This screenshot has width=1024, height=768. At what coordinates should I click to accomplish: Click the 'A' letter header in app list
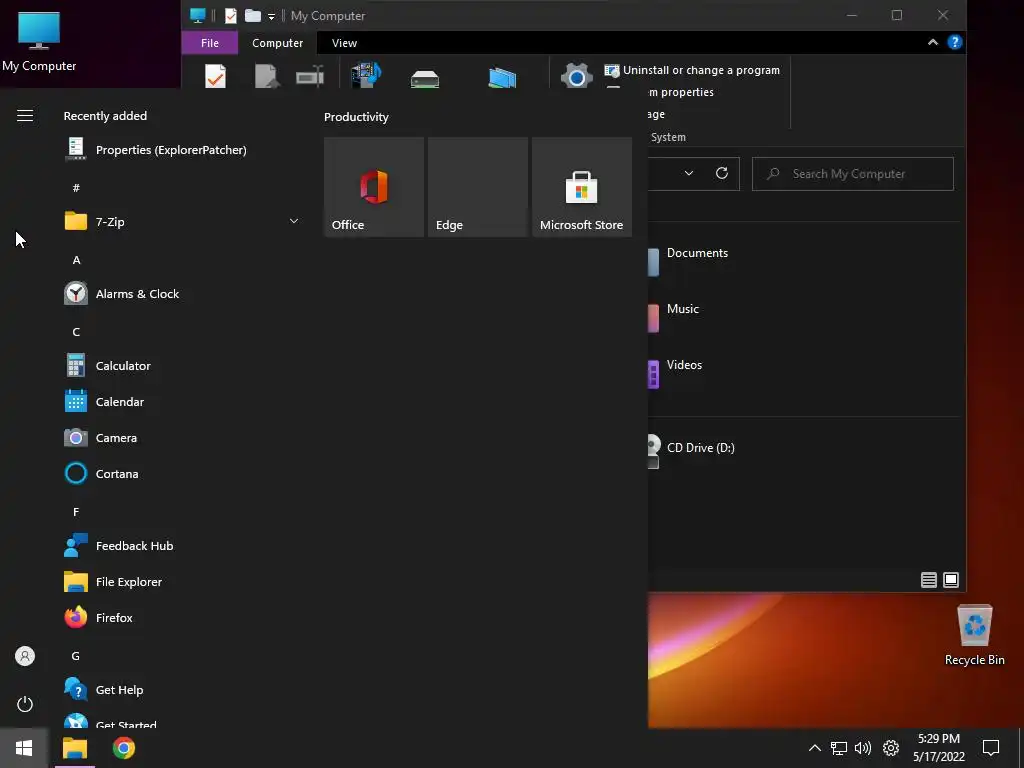click(76, 260)
